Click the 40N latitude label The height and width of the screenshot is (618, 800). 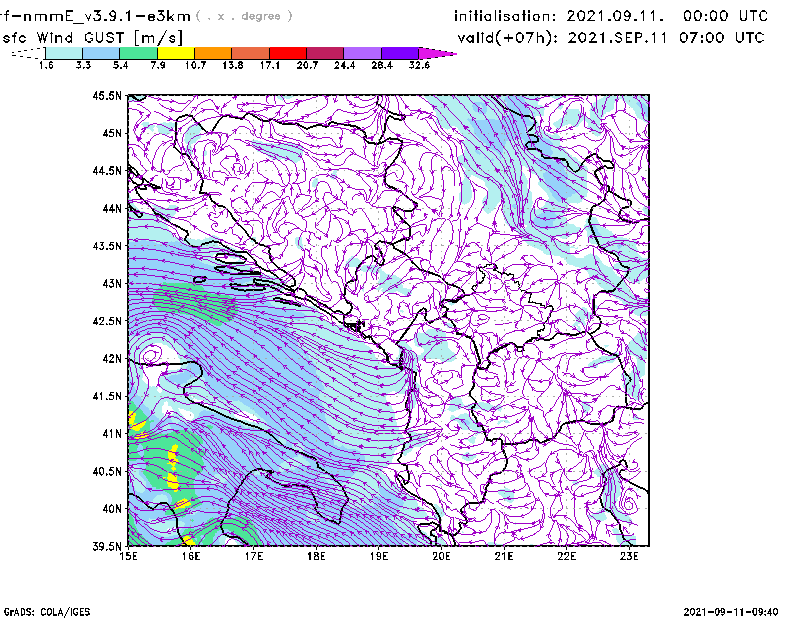[112, 509]
